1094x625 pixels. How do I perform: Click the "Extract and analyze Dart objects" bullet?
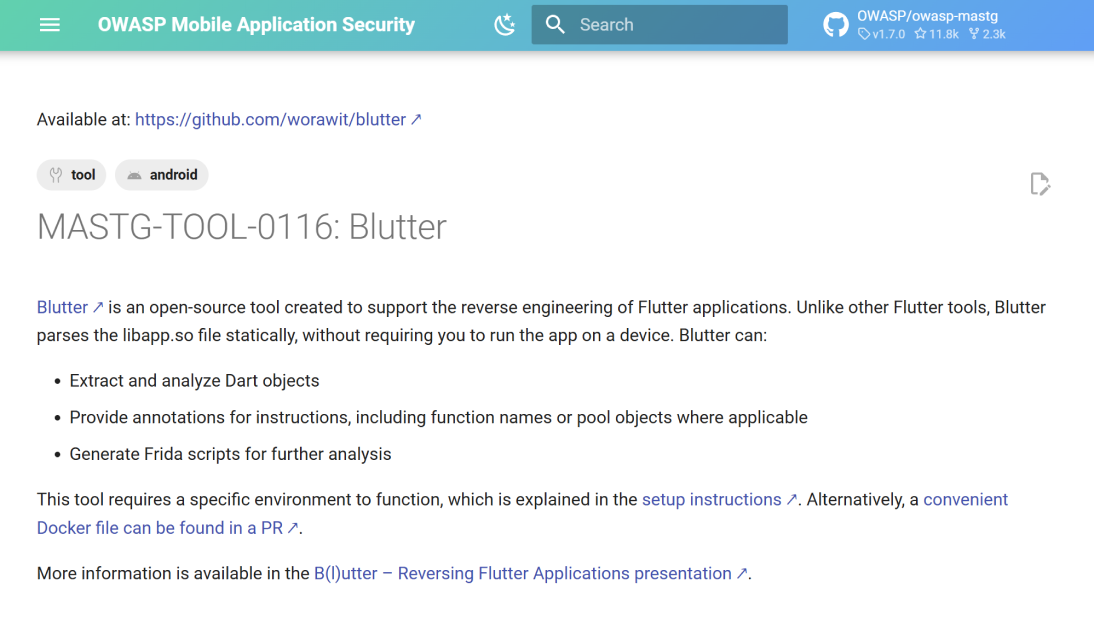click(x=194, y=381)
